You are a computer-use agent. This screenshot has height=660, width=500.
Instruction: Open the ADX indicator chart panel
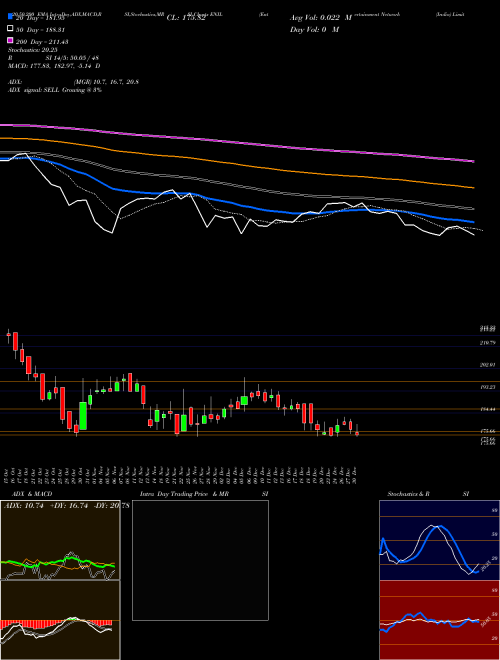[x=60, y=540]
